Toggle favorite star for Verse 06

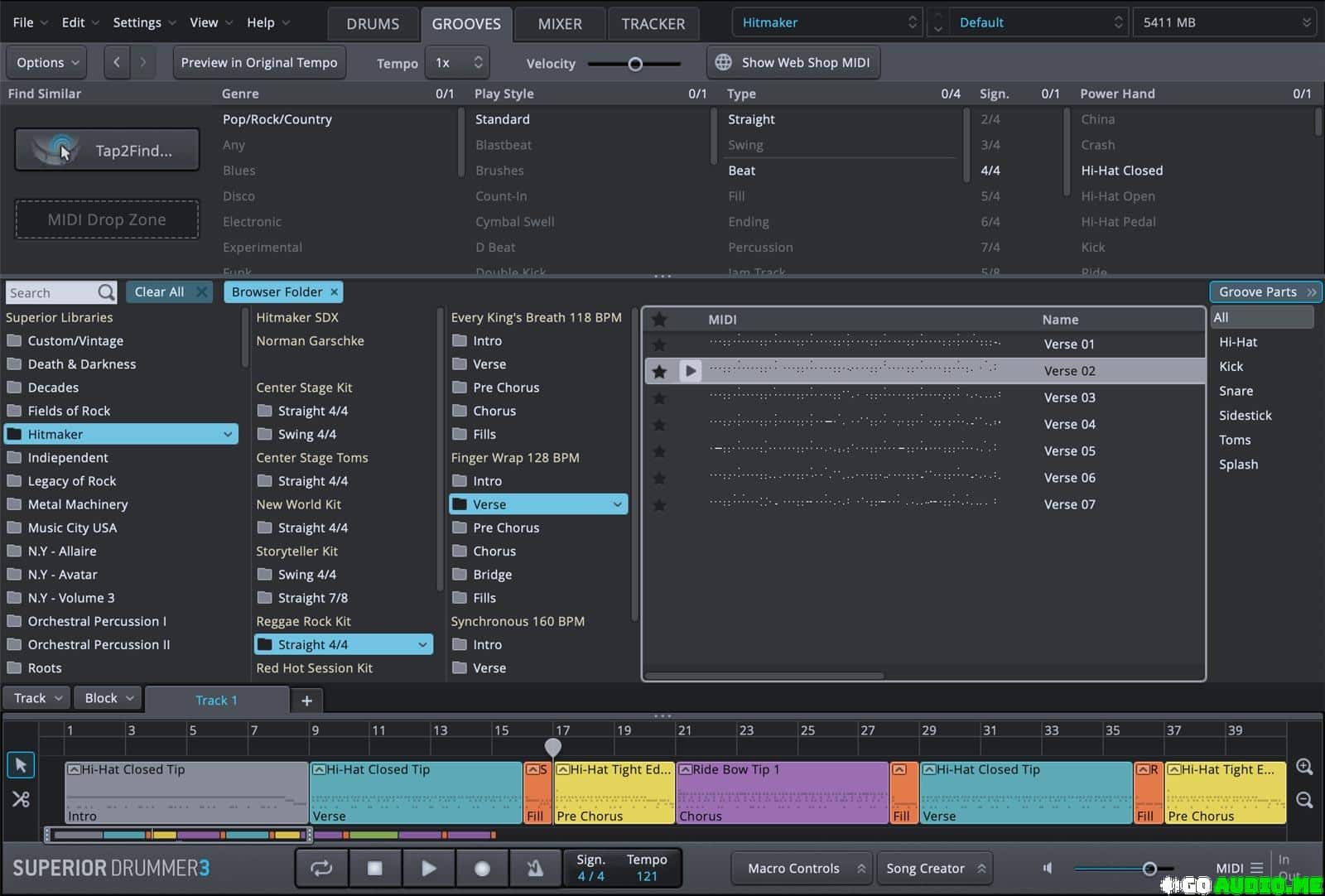coord(659,478)
